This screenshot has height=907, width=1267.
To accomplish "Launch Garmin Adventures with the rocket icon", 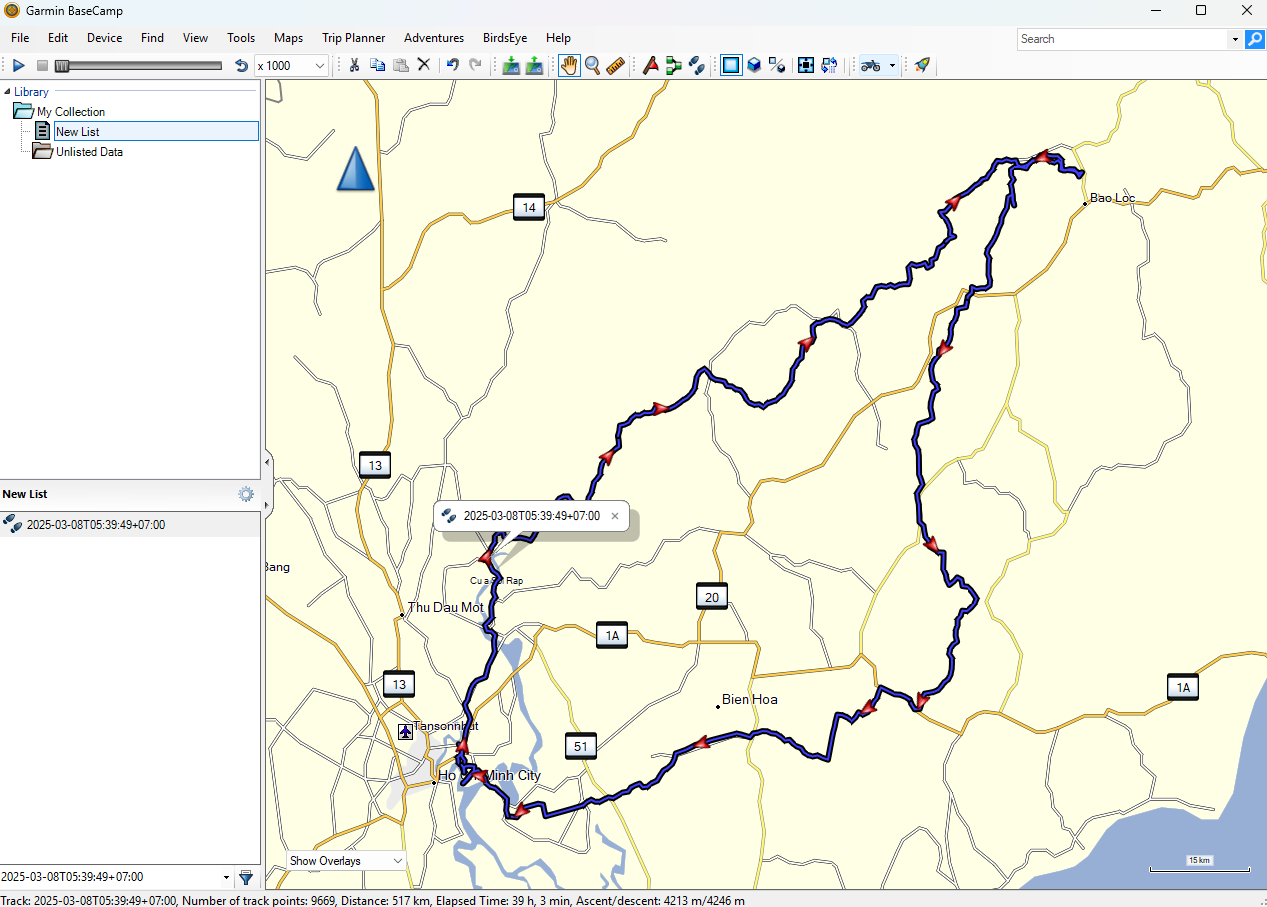I will [921, 65].
